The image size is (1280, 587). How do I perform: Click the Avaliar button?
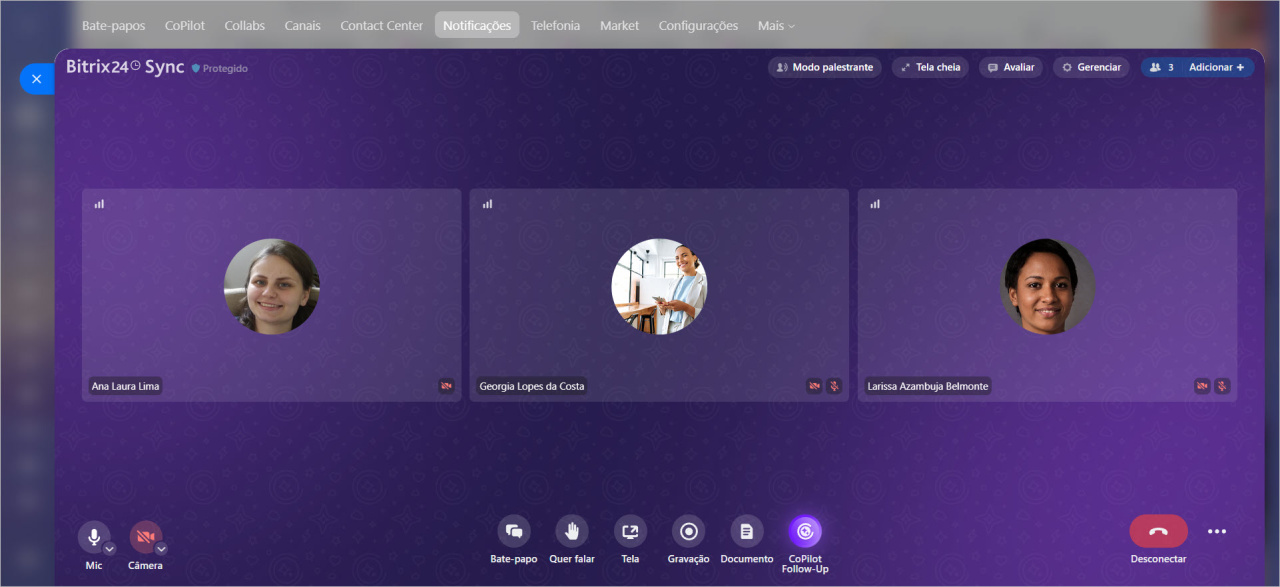click(x=1011, y=67)
